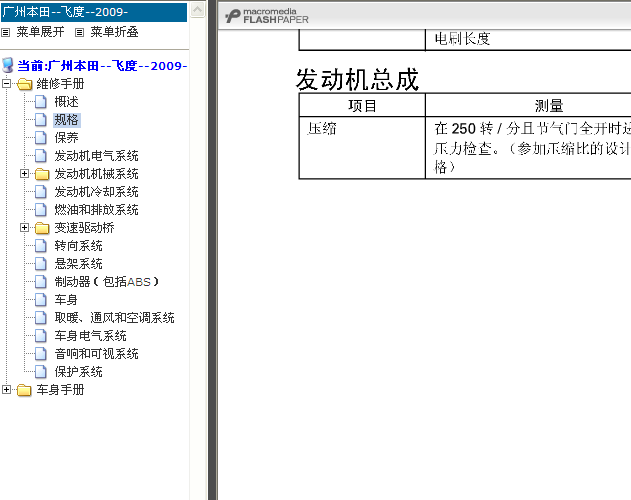Click the page icon next to 发动机冷却系统
Image resolution: width=631 pixels, height=500 pixels.
(x=41, y=192)
